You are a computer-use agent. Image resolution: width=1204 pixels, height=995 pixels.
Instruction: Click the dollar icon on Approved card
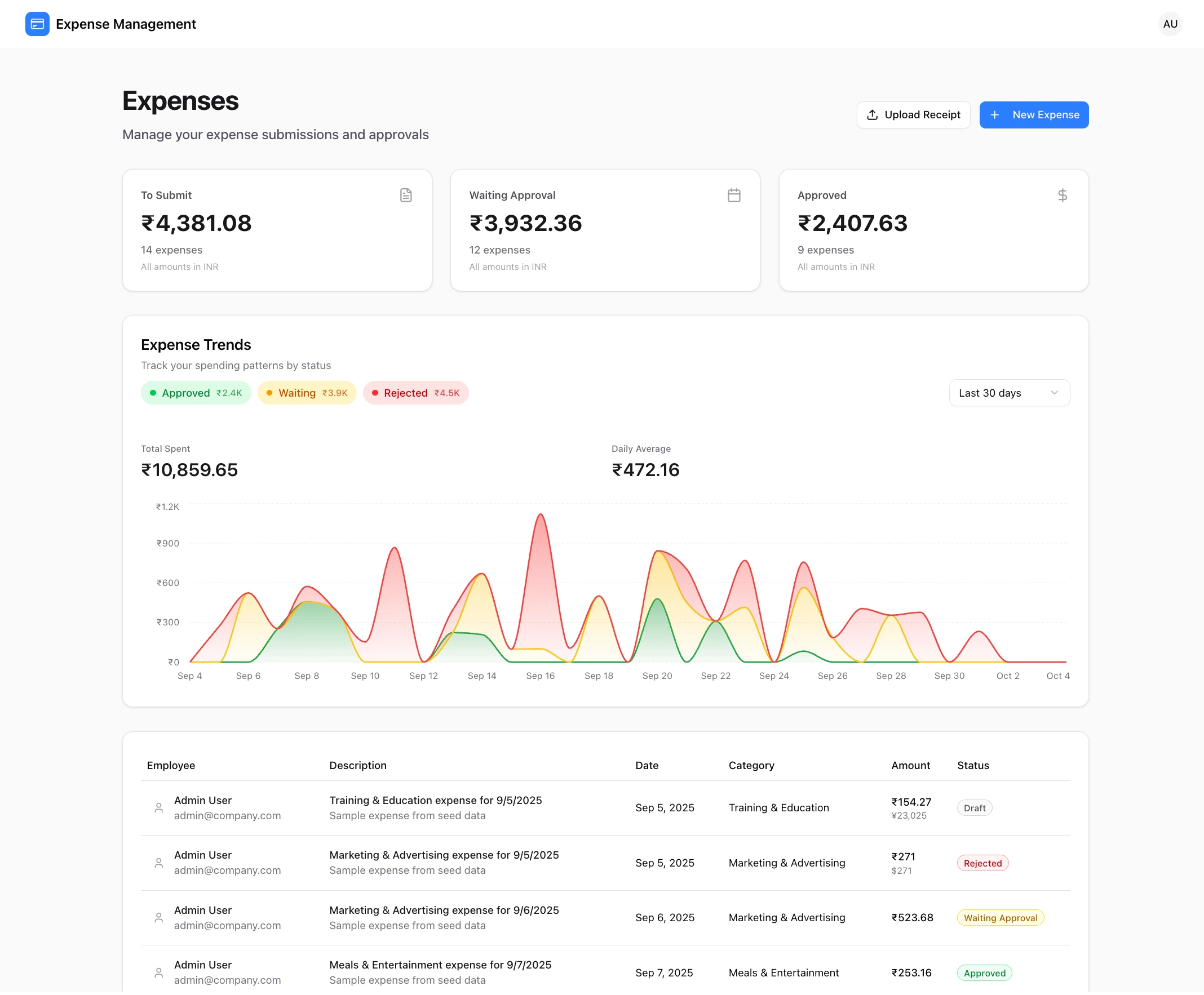1063,196
